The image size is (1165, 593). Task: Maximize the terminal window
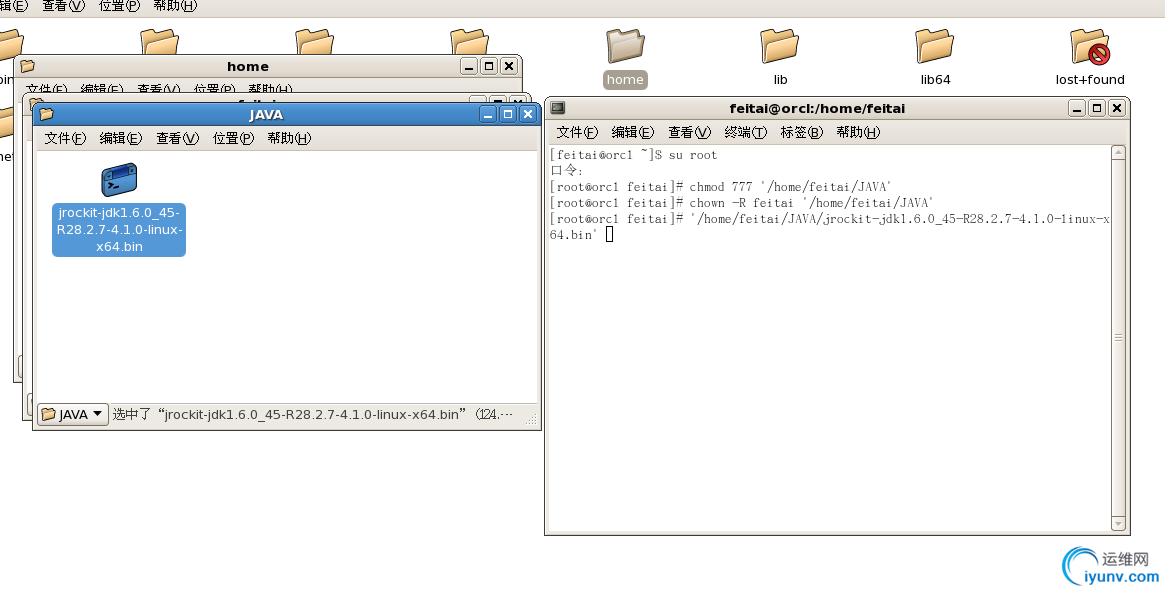click(x=1097, y=108)
